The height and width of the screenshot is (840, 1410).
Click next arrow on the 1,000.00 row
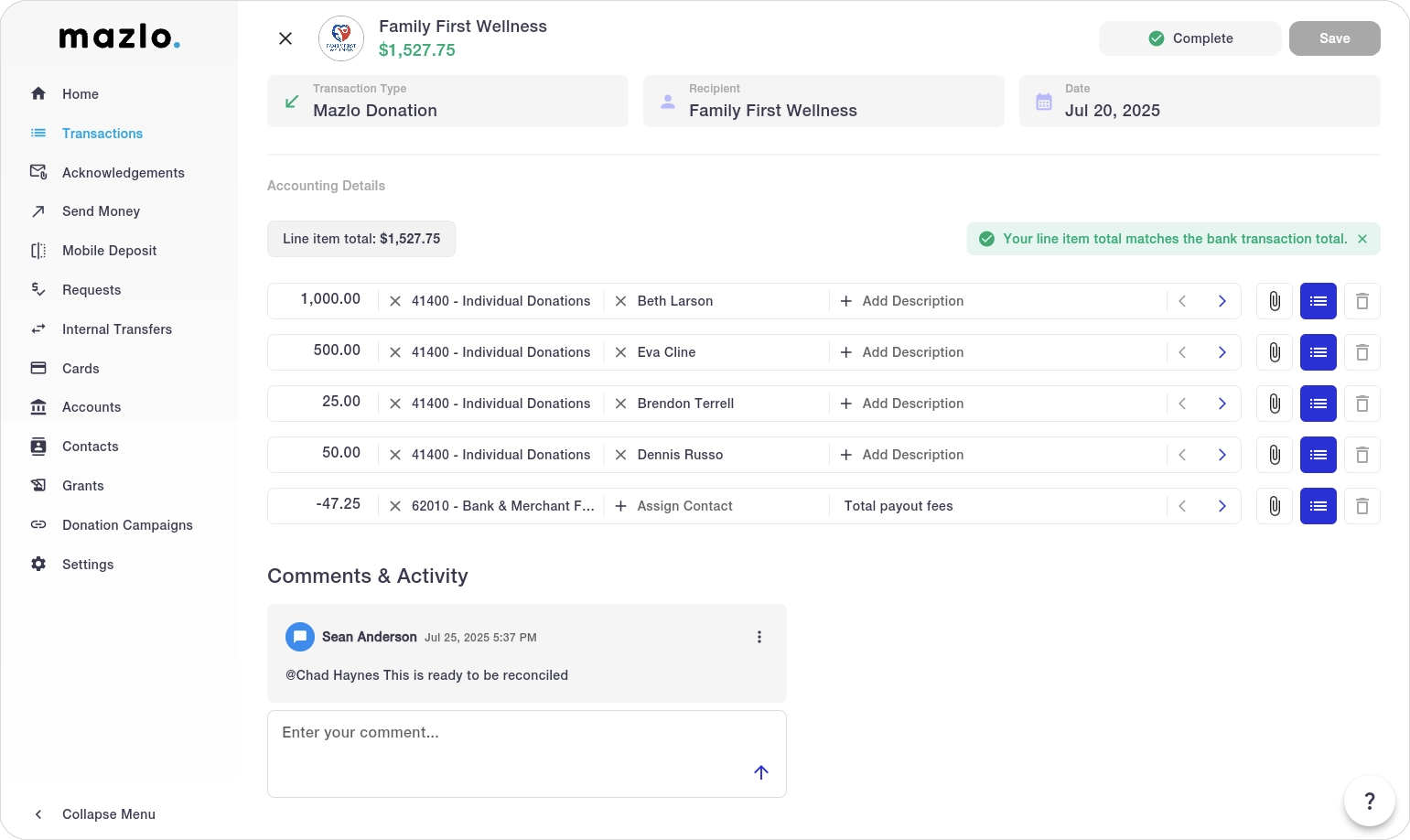[1222, 301]
